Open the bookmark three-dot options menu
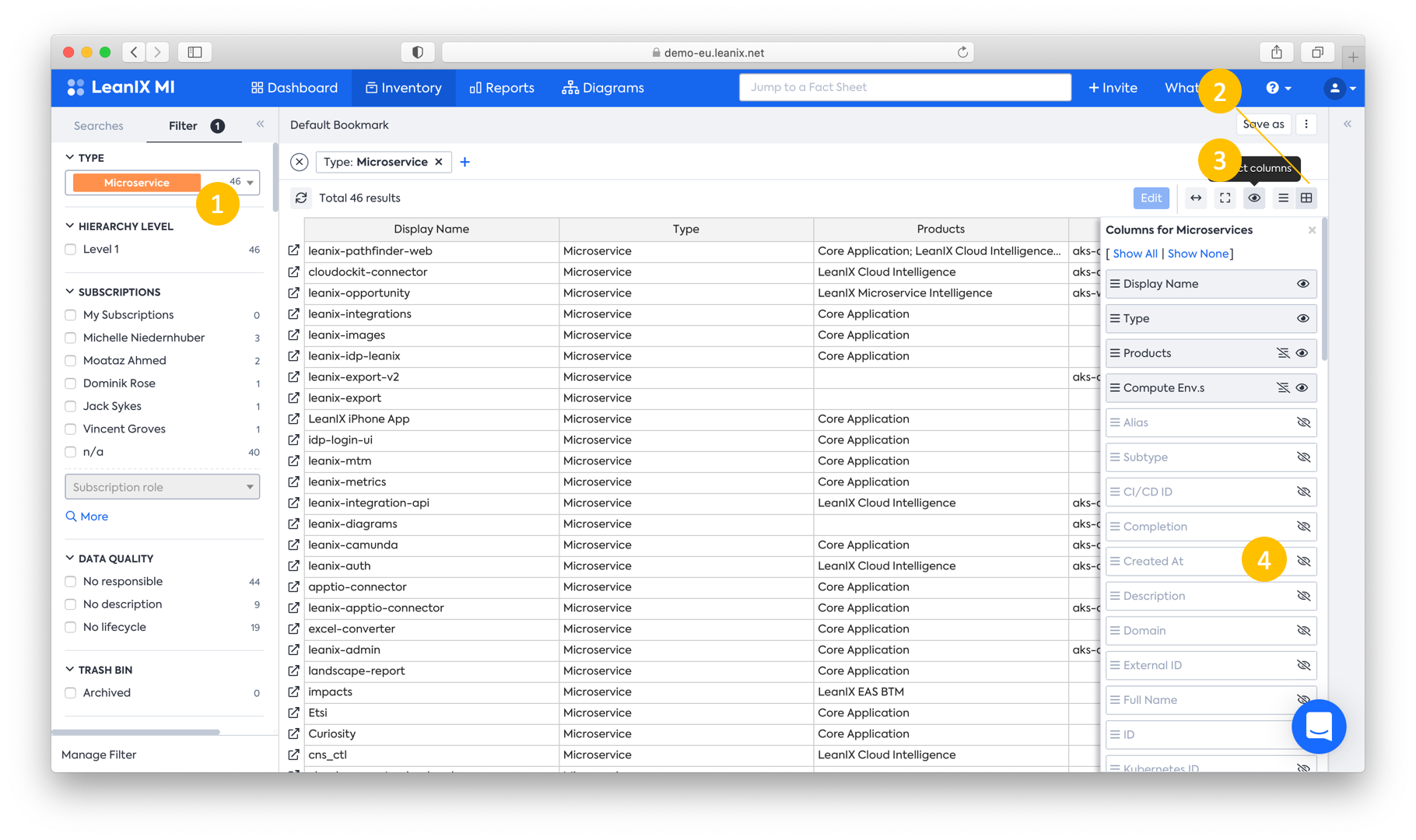Viewport: 1416px width, 840px height. tap(1306, 124)
